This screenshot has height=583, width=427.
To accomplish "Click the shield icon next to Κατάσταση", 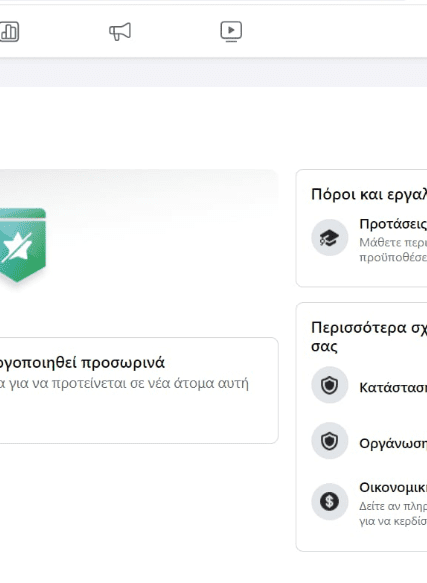I will pos(330,385).
